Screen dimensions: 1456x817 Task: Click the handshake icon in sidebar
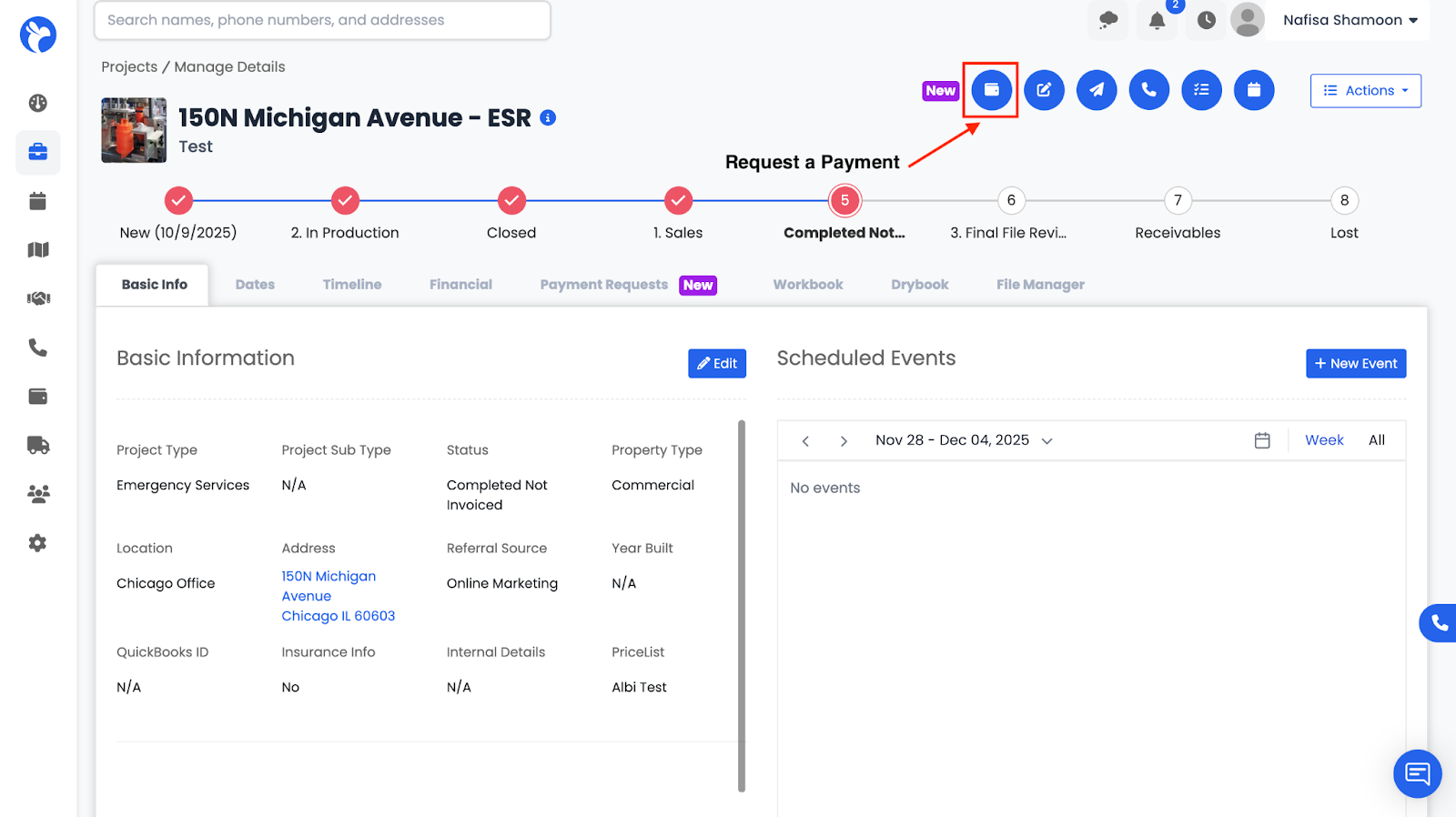38,298
